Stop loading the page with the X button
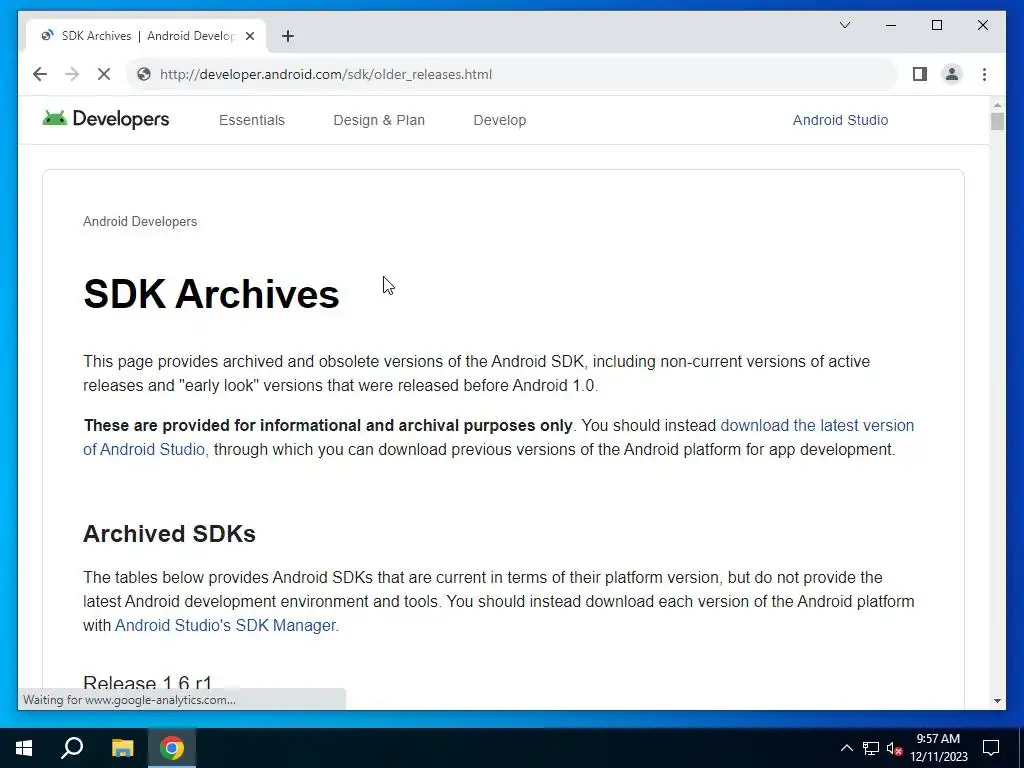This screenshot has width=1024, height=768. 104,74
